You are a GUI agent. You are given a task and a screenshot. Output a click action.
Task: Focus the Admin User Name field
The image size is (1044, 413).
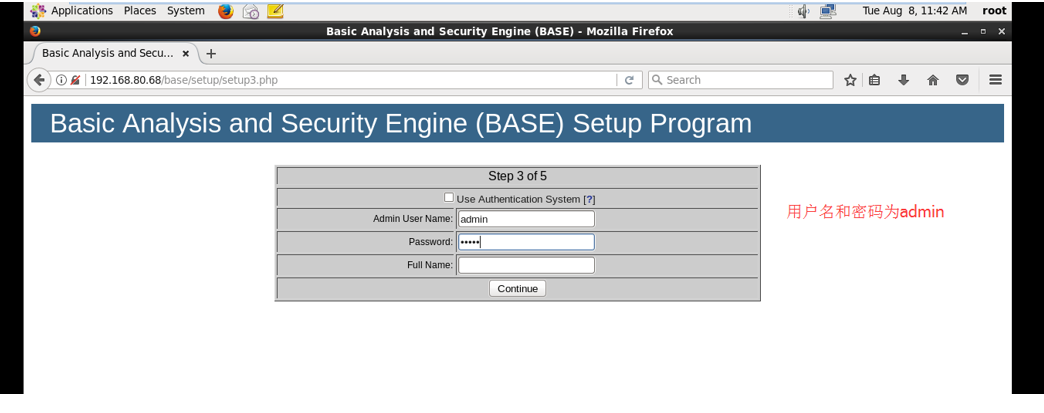tap(526, 218)
